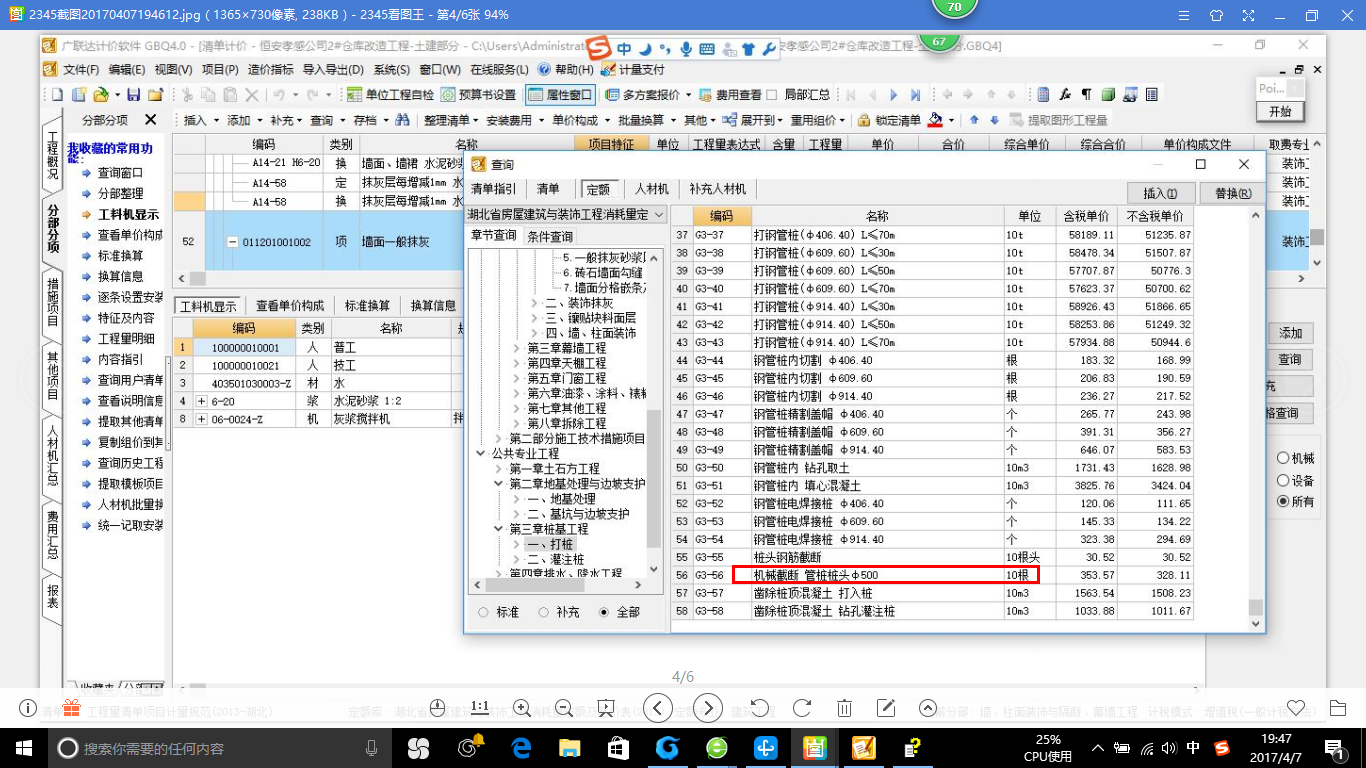Collapse the 公共专业工程 tree node
The width and height of the screenshot is (1366, 768).
tap(481, 454)
